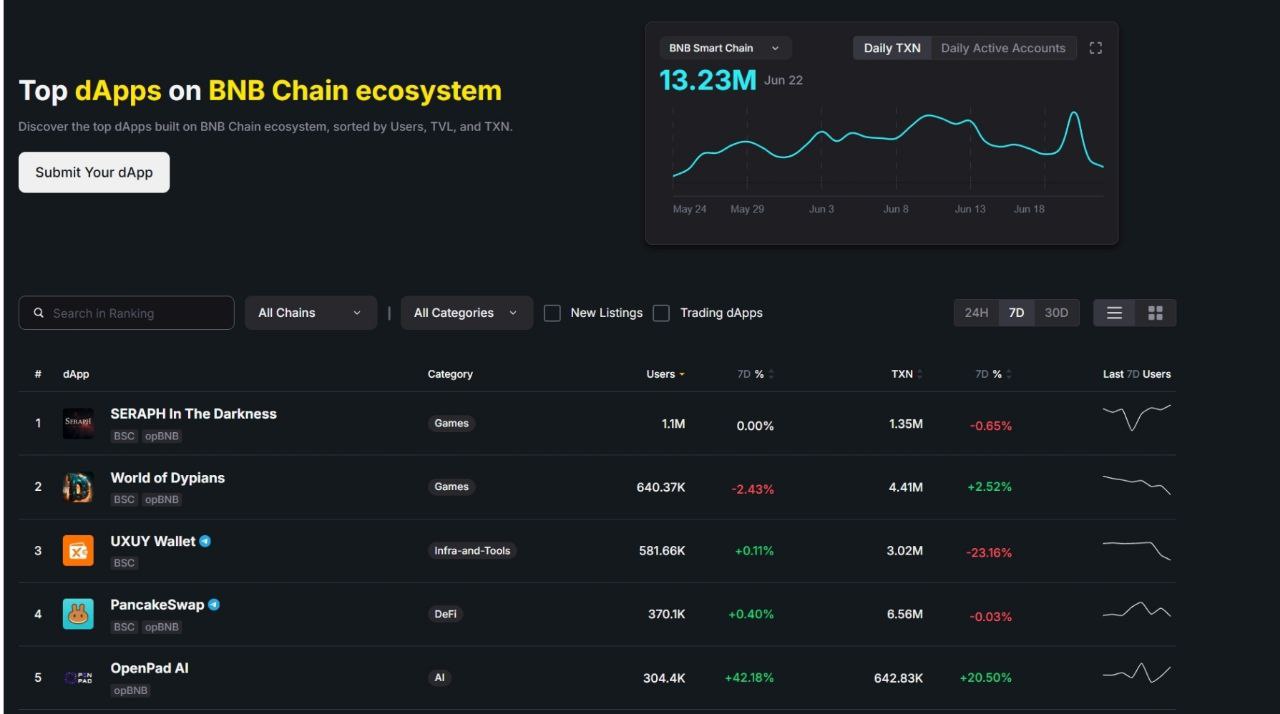This screenshot has width=1280, height=714.
Task: Click the World of Dypians logo
Action: (x=78, y=487)
